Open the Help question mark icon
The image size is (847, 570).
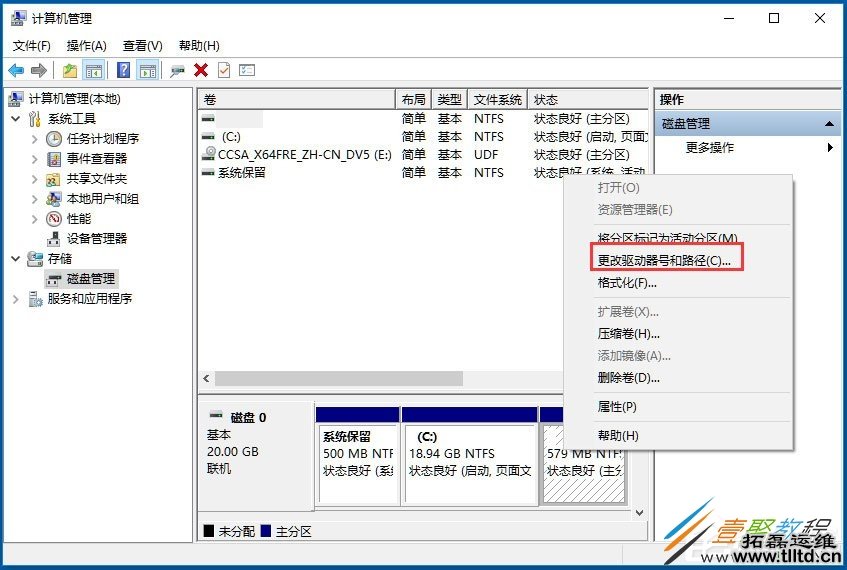coord(123,70)
